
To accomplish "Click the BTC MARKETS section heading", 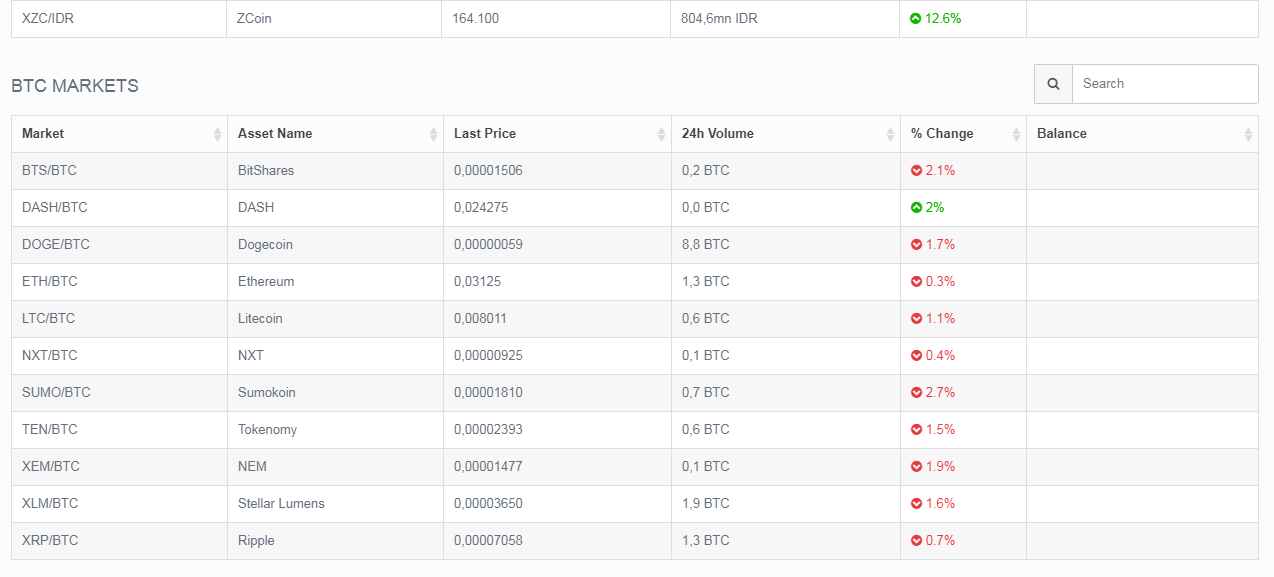I will [x=75, y=86].
